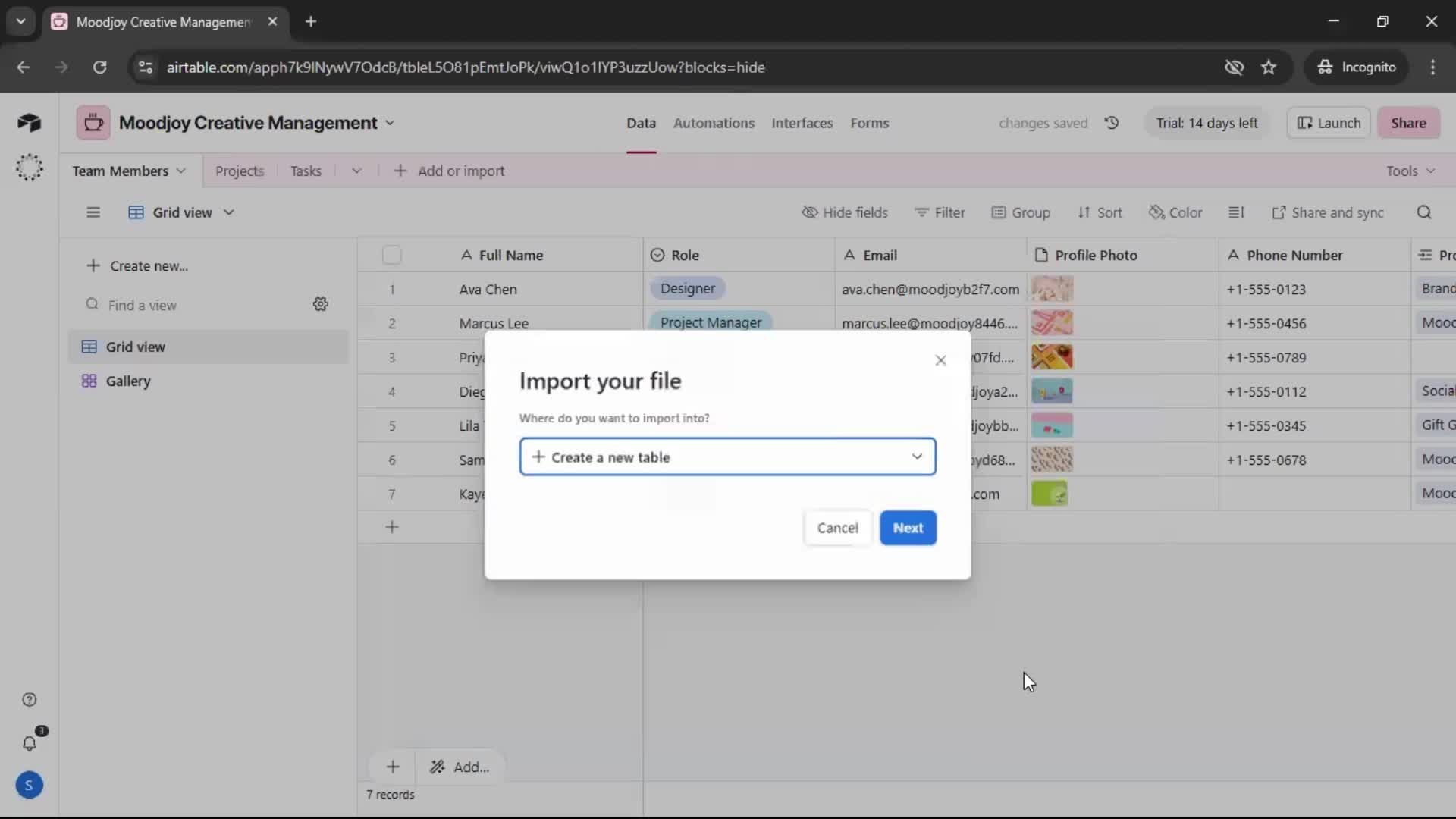Reload the page in browser

click(x=99, y=67)
